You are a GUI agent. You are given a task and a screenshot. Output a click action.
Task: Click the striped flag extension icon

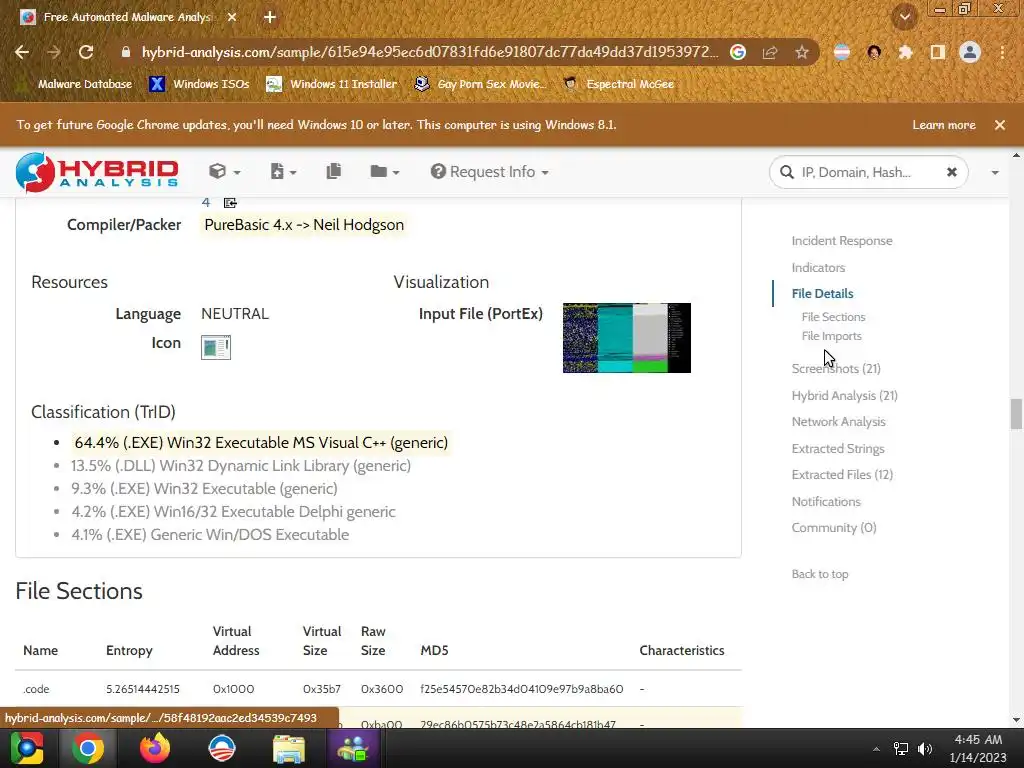842,52
